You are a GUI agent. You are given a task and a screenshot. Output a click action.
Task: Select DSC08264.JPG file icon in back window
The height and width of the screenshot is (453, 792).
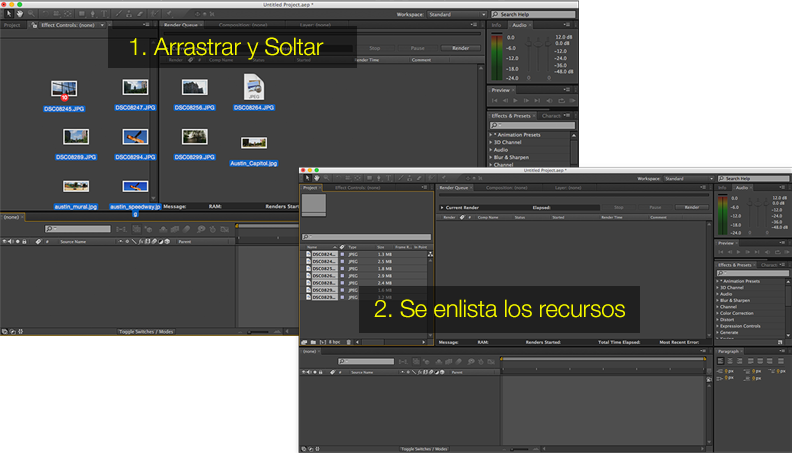tap(254, 87)
